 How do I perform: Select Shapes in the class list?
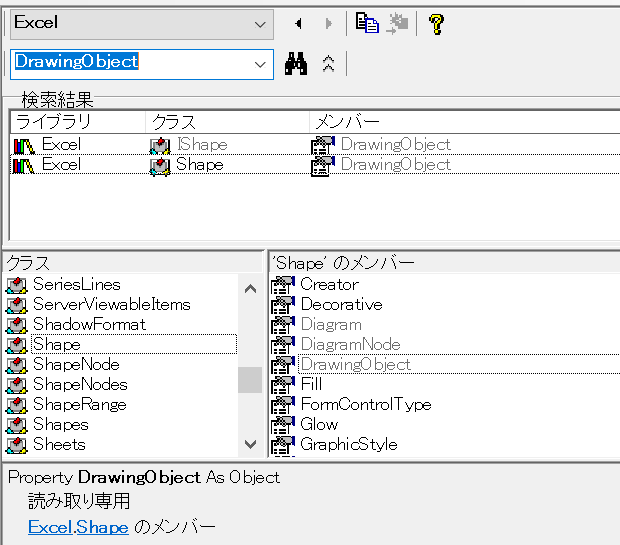60,424
